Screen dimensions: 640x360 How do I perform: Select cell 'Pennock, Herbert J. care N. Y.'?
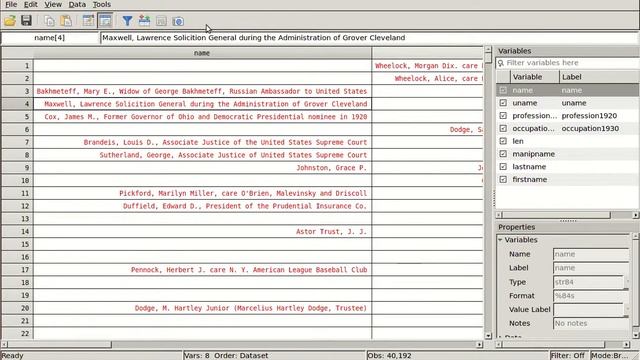point(202,269)
